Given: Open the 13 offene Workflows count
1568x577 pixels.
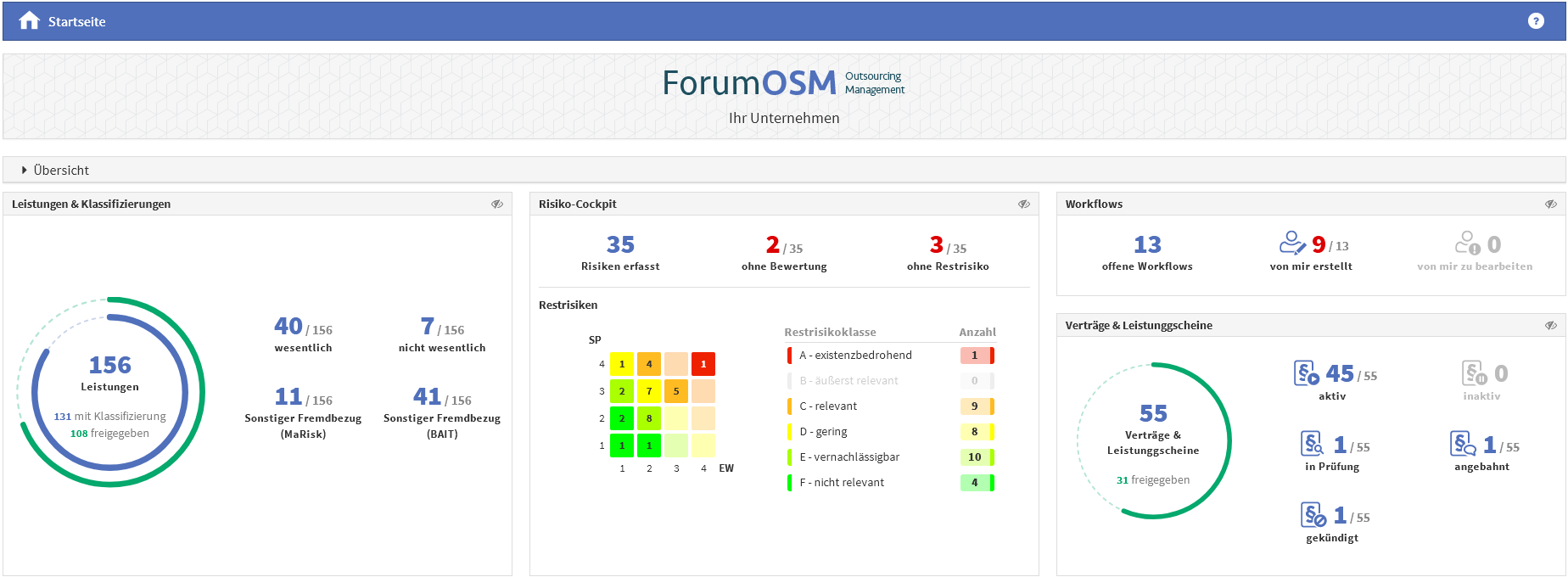Looking at the screenshot, I should (x=1147, y=253).
